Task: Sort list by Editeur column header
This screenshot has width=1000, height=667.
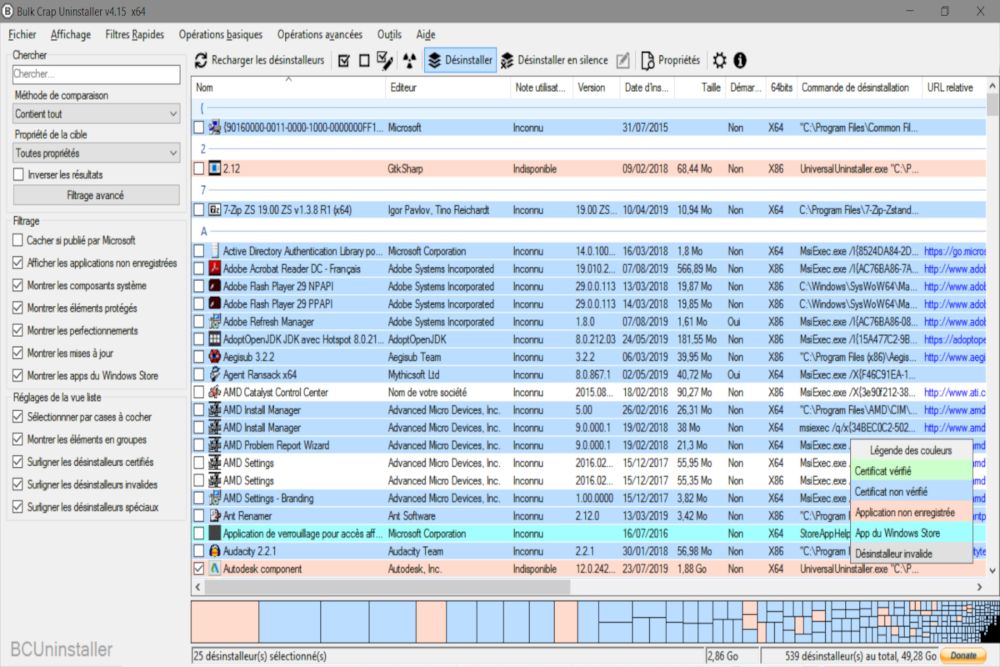Action: (448, 87)
